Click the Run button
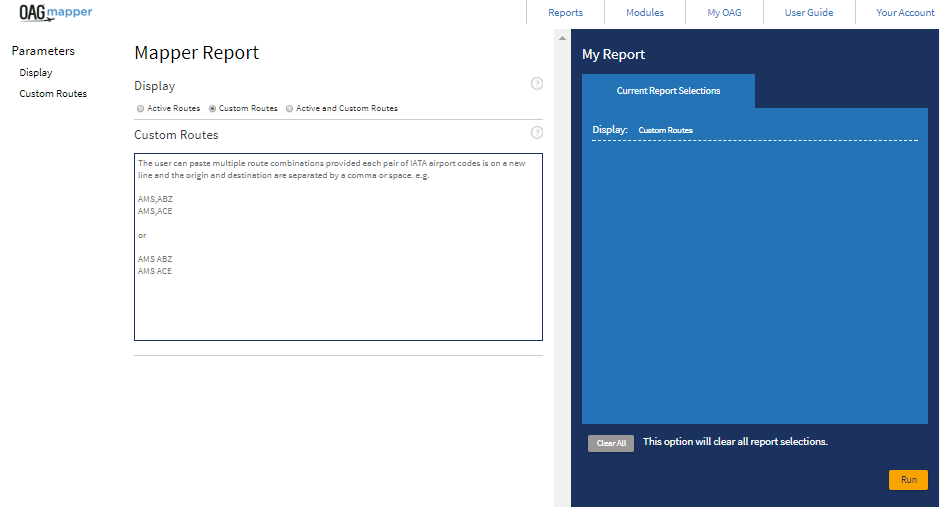 click(x=908, y=479)
